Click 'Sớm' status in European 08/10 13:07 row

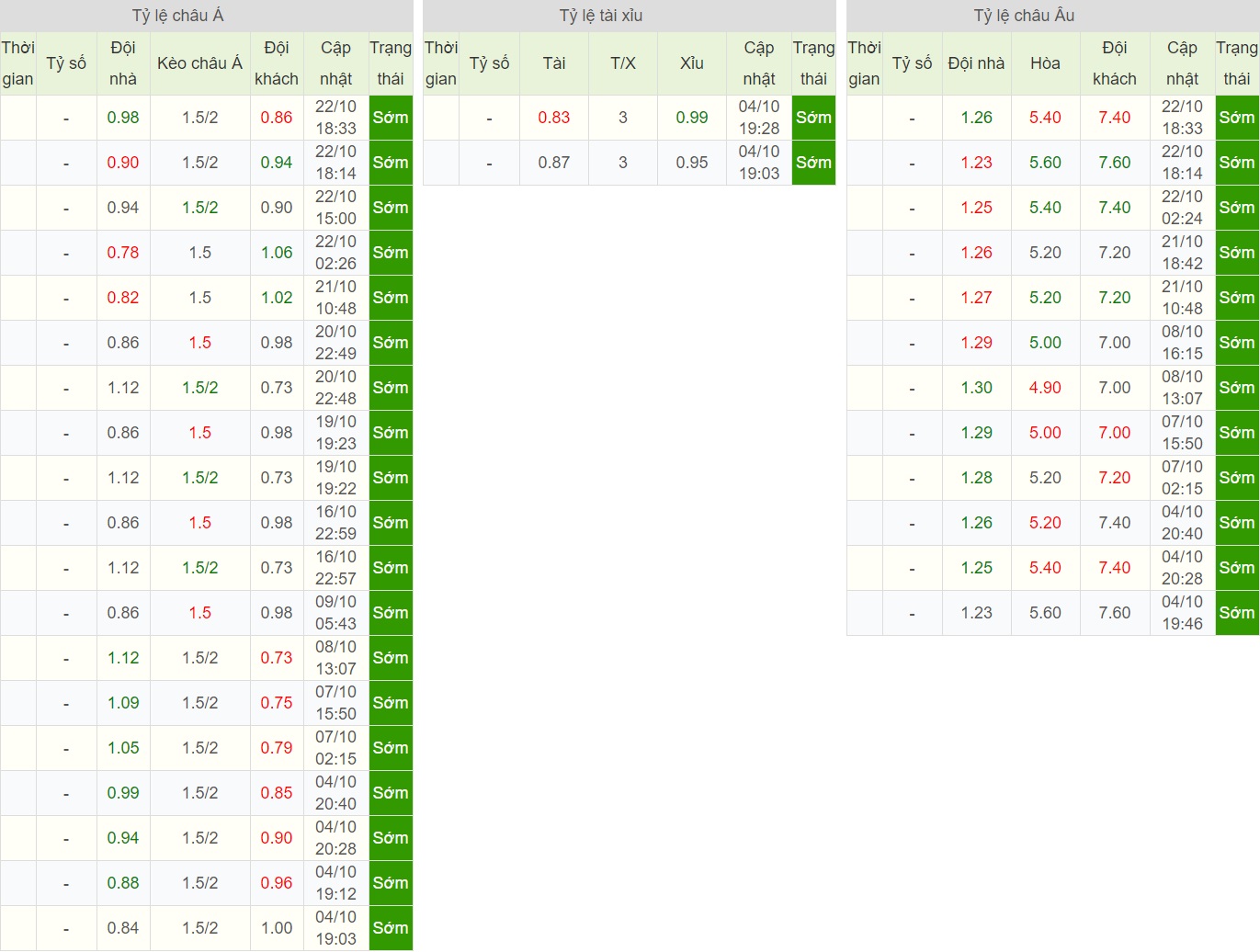1237,388
